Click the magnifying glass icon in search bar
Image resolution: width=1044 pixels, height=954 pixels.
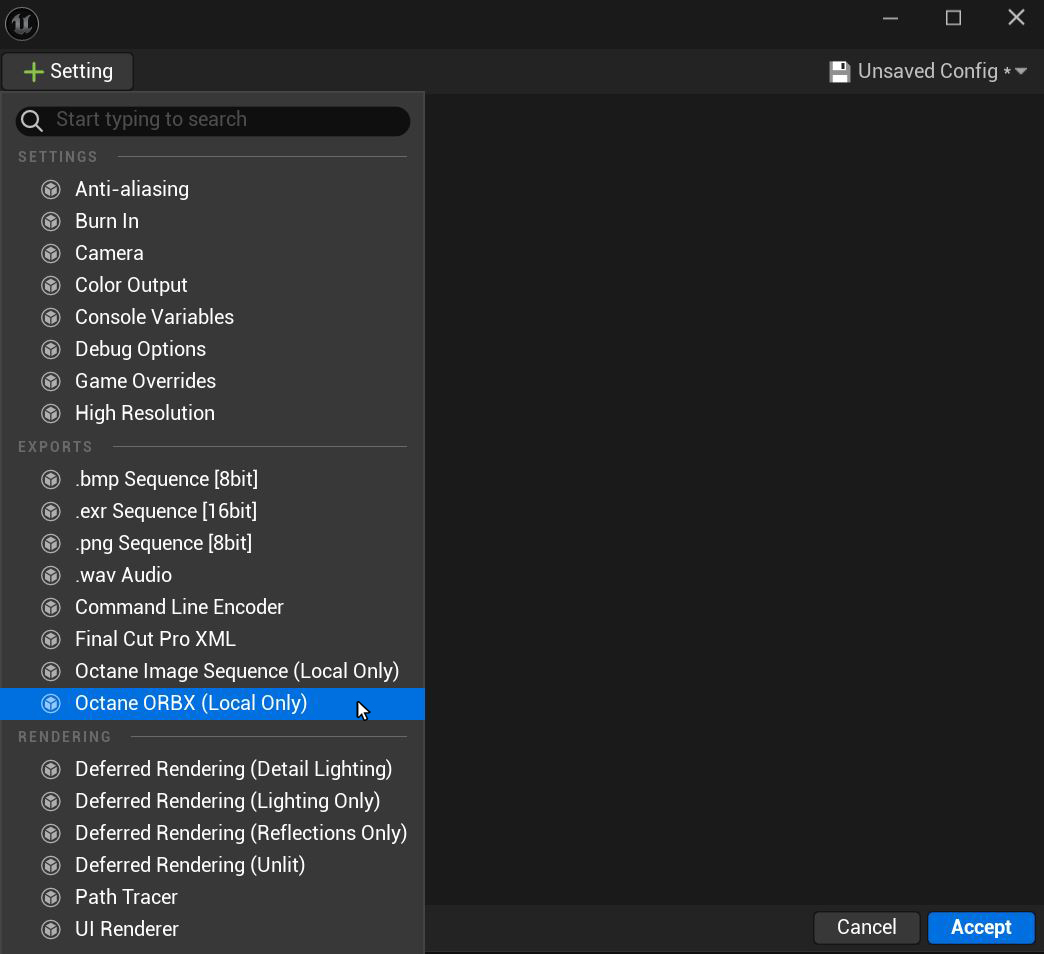(x=31, y=120)
